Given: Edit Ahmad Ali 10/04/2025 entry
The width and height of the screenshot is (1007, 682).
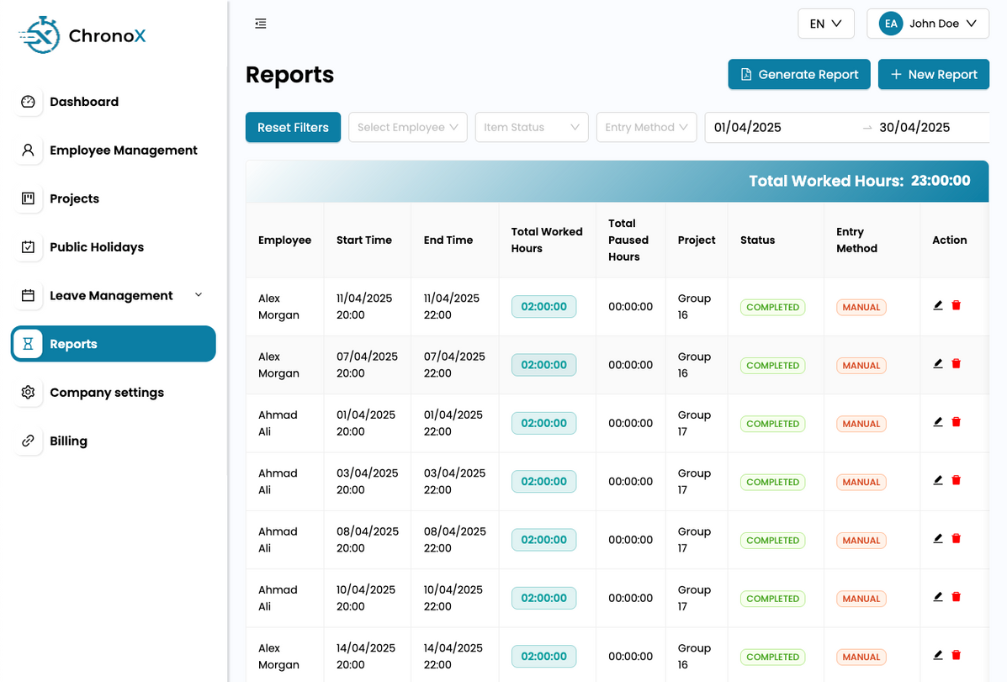Looking at the screenshot, I should (x=938, y=597).
